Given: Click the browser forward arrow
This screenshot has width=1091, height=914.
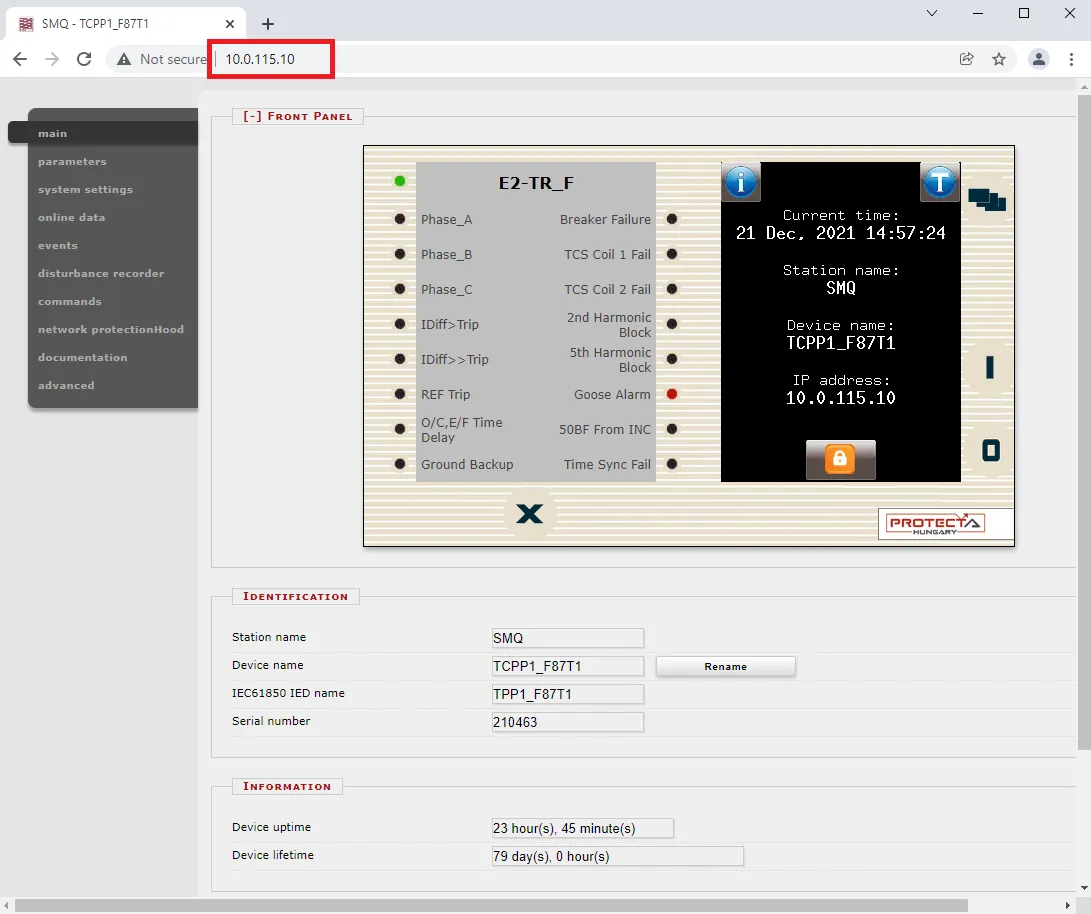Looking at the screenshot, I should (52, 59).
